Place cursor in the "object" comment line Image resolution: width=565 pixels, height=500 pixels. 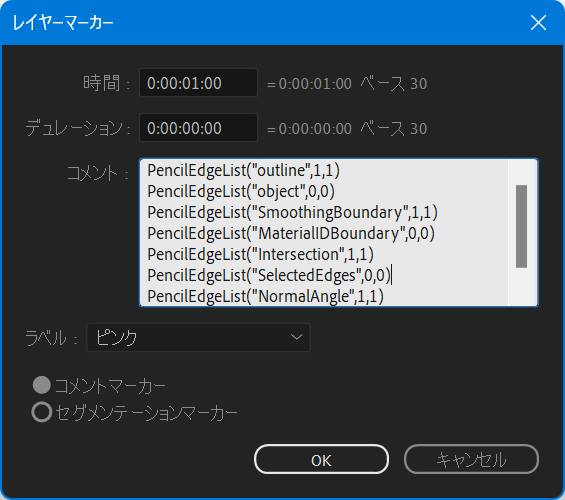click(x=241, y=191)
